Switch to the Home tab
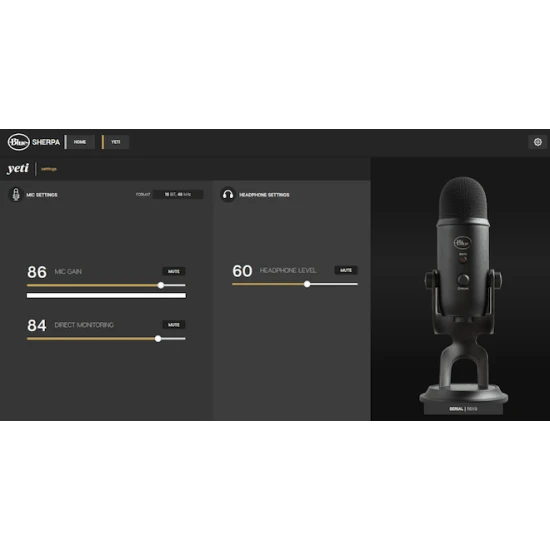The width and height of the screenshot is (550, 550). (x=80, y=142)
